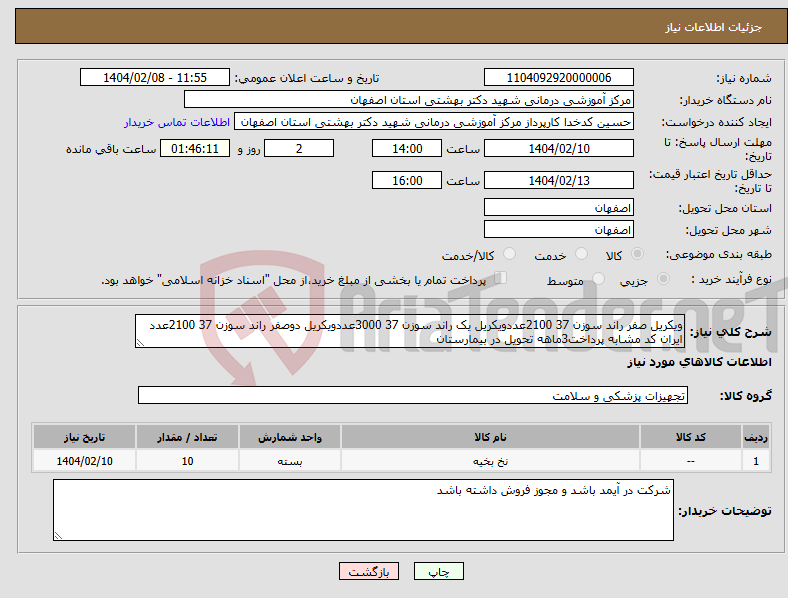Screen dimensions: 788x598
Task: Click the response deadline date 1404/02/10 field
Action: 558,148
